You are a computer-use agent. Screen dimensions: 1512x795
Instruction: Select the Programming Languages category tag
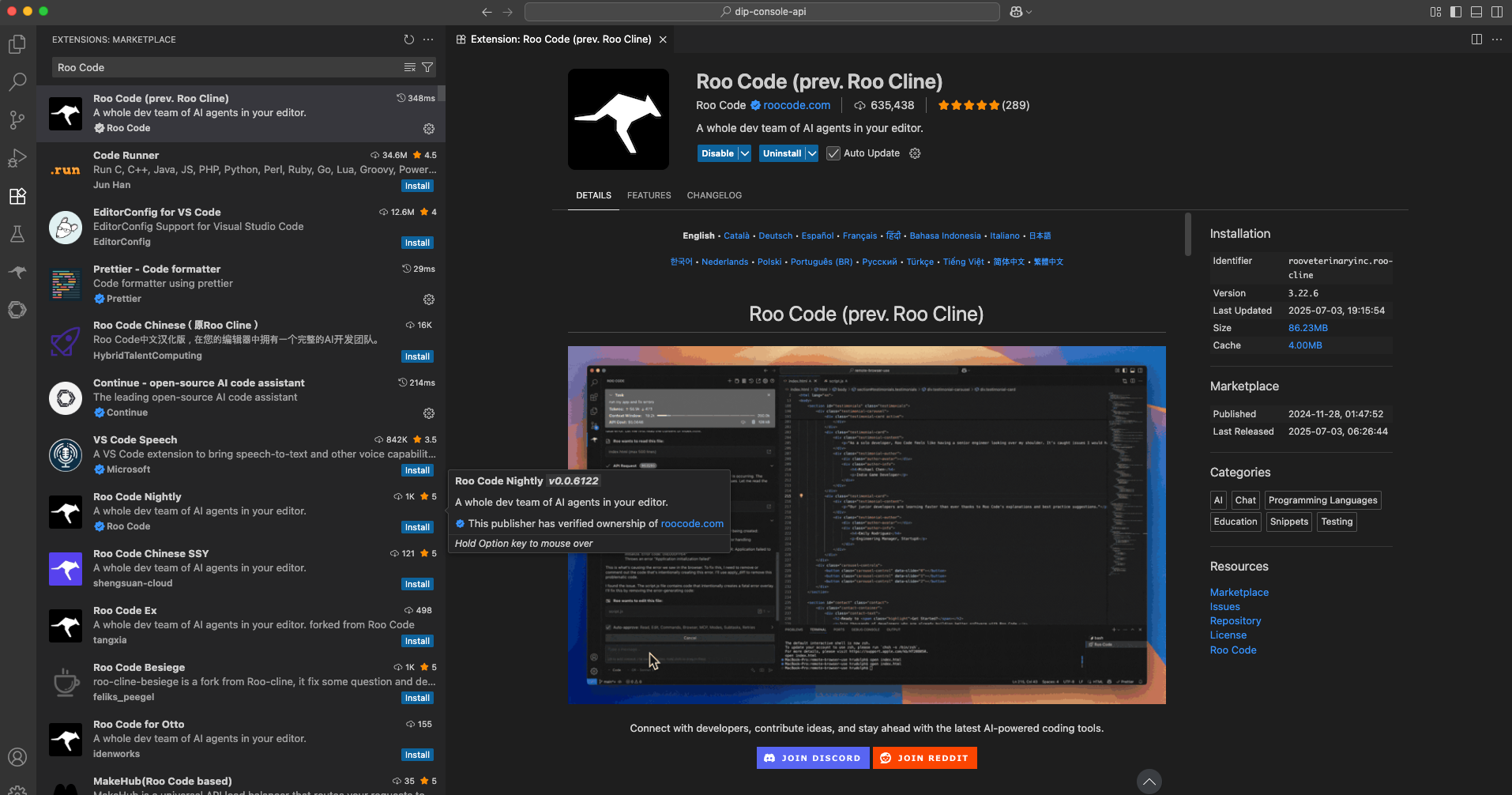1322,500
